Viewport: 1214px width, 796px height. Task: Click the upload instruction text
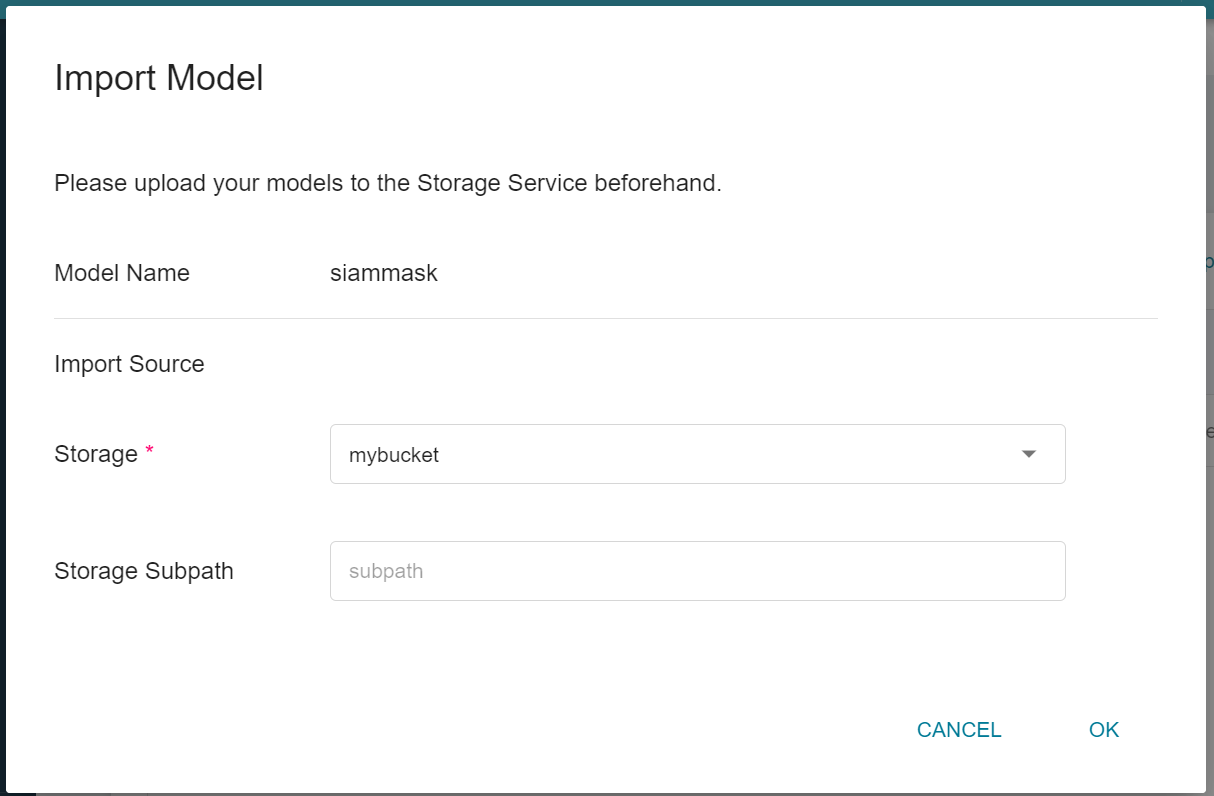pyautogui.click(x=388, y=183)
